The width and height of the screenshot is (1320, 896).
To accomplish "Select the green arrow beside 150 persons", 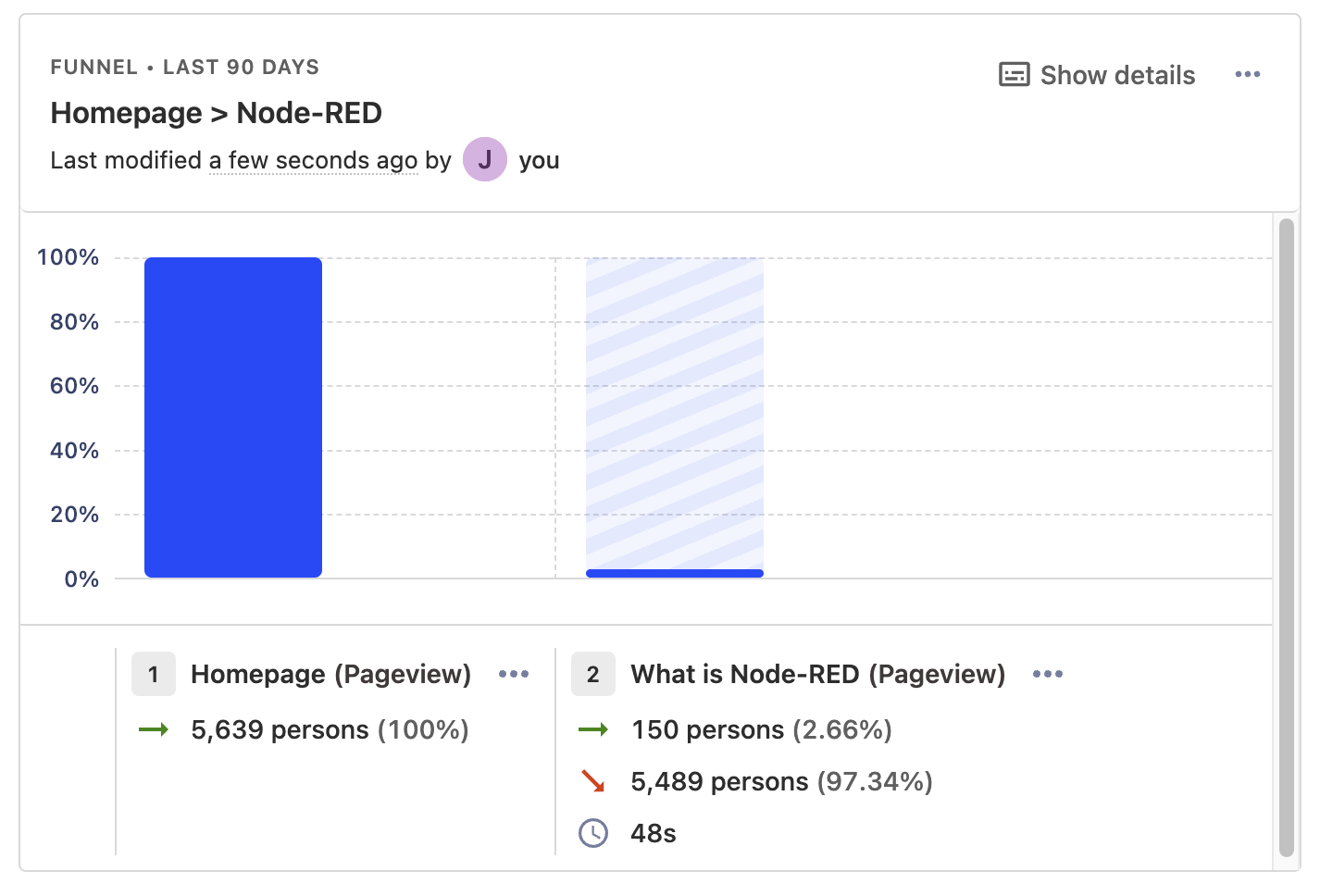I will click(592, 729).
